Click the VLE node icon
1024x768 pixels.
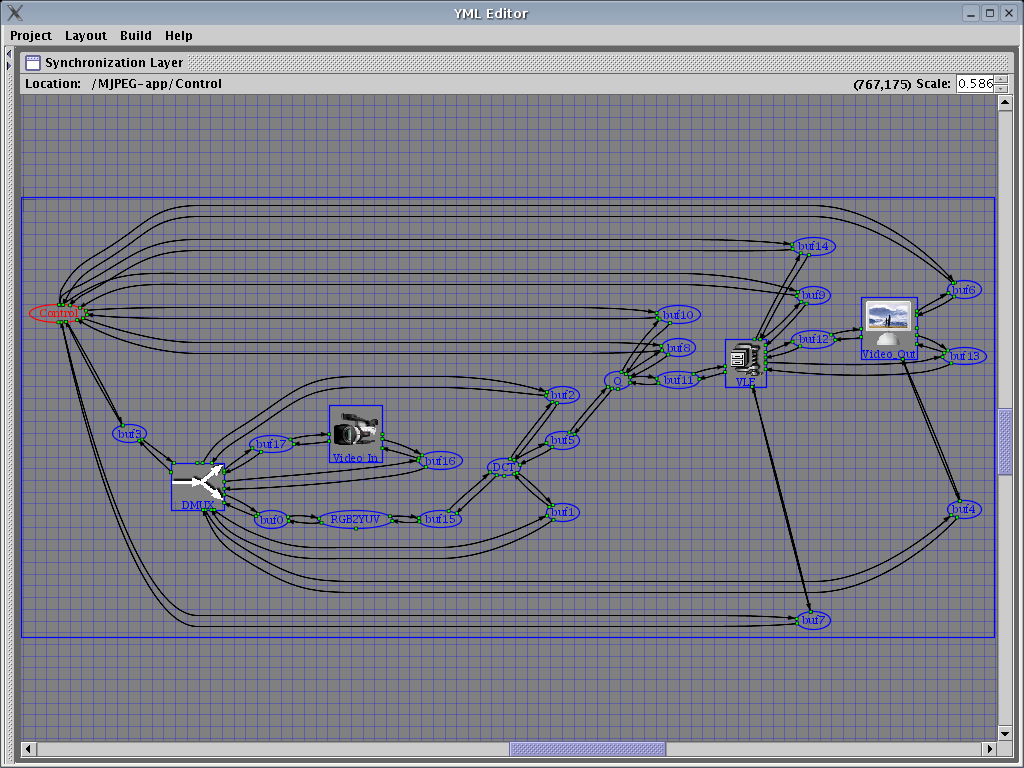pos(745,360)
